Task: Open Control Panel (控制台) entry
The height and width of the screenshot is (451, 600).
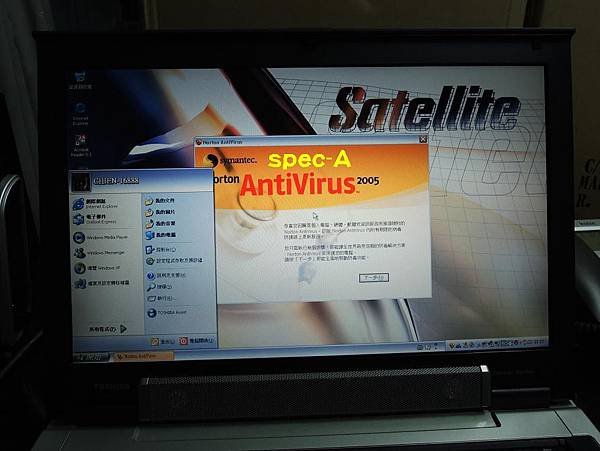Action: [x=161, y=250]
